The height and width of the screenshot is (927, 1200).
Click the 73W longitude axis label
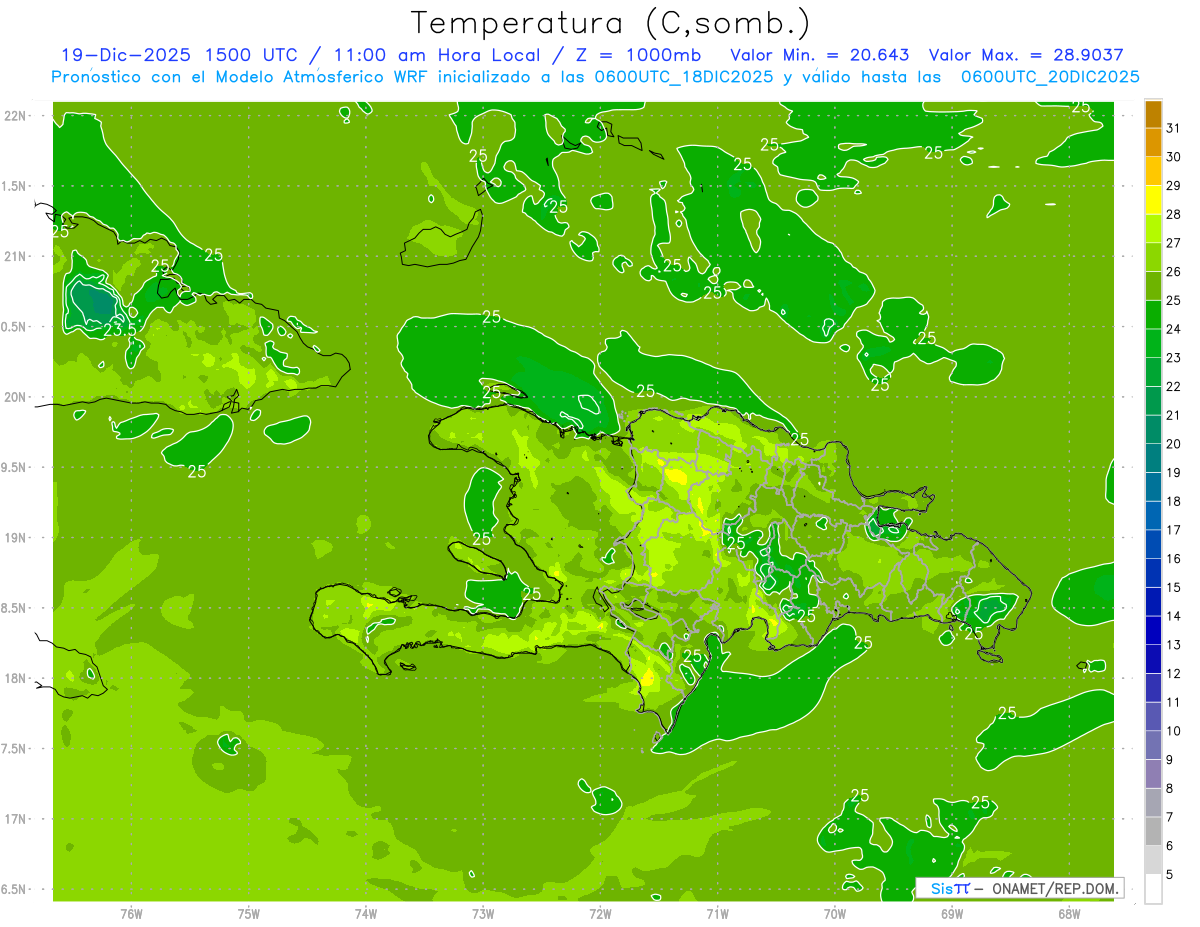click(x=483, y=914)
